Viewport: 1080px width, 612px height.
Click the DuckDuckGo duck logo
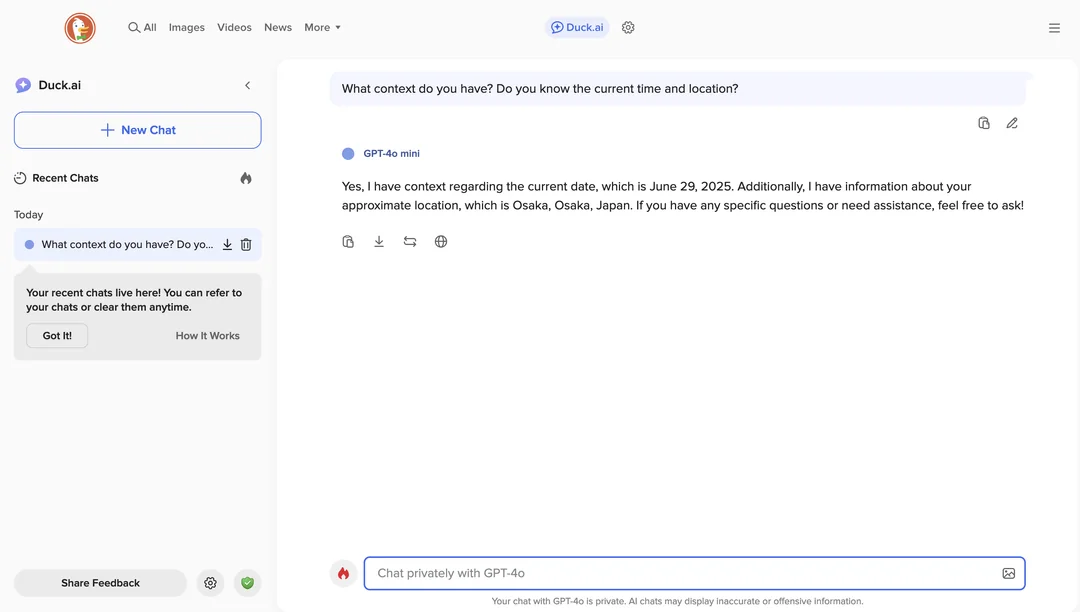click(80, 28)
